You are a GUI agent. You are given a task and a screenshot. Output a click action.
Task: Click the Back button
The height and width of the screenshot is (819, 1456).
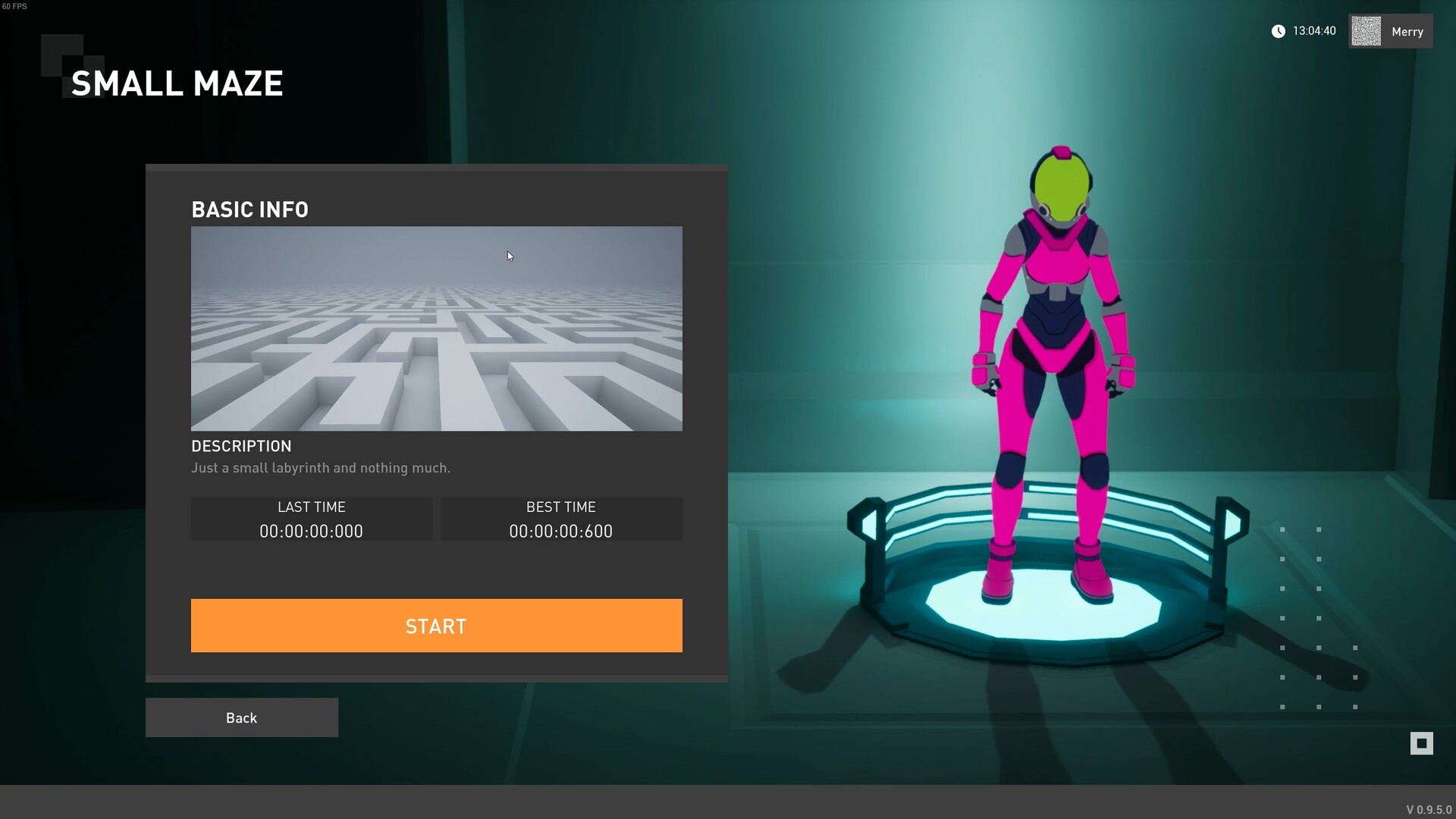coord(241,717)
